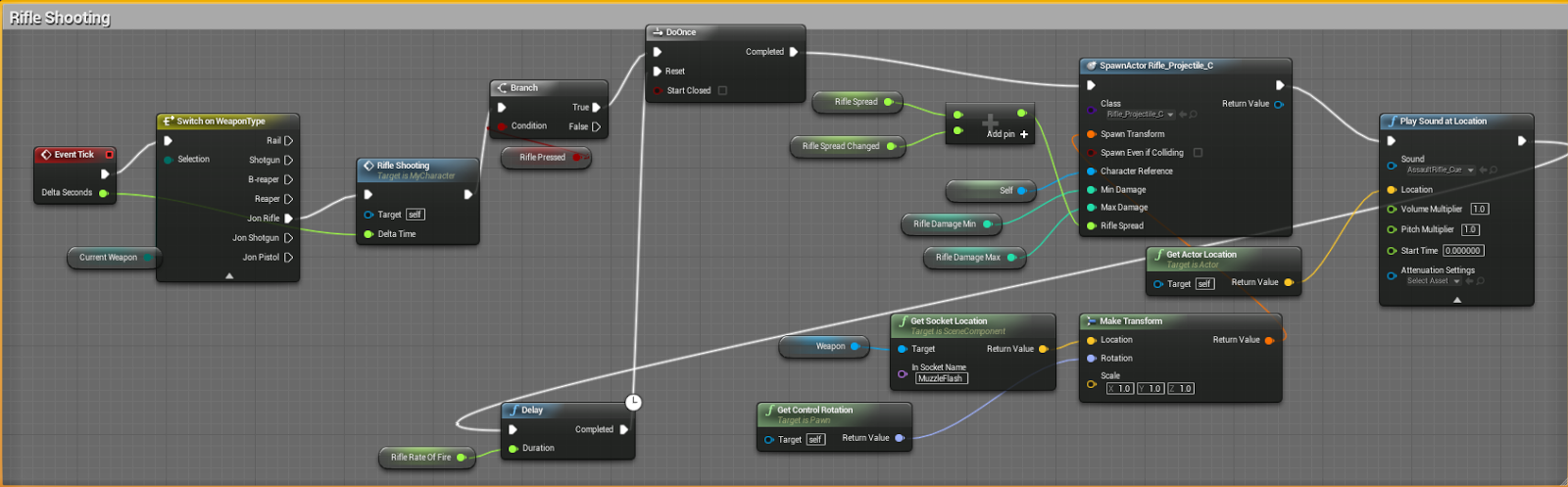Select the Current Weapon variable node
The image size is (1568, 487).
click(115, 258)
